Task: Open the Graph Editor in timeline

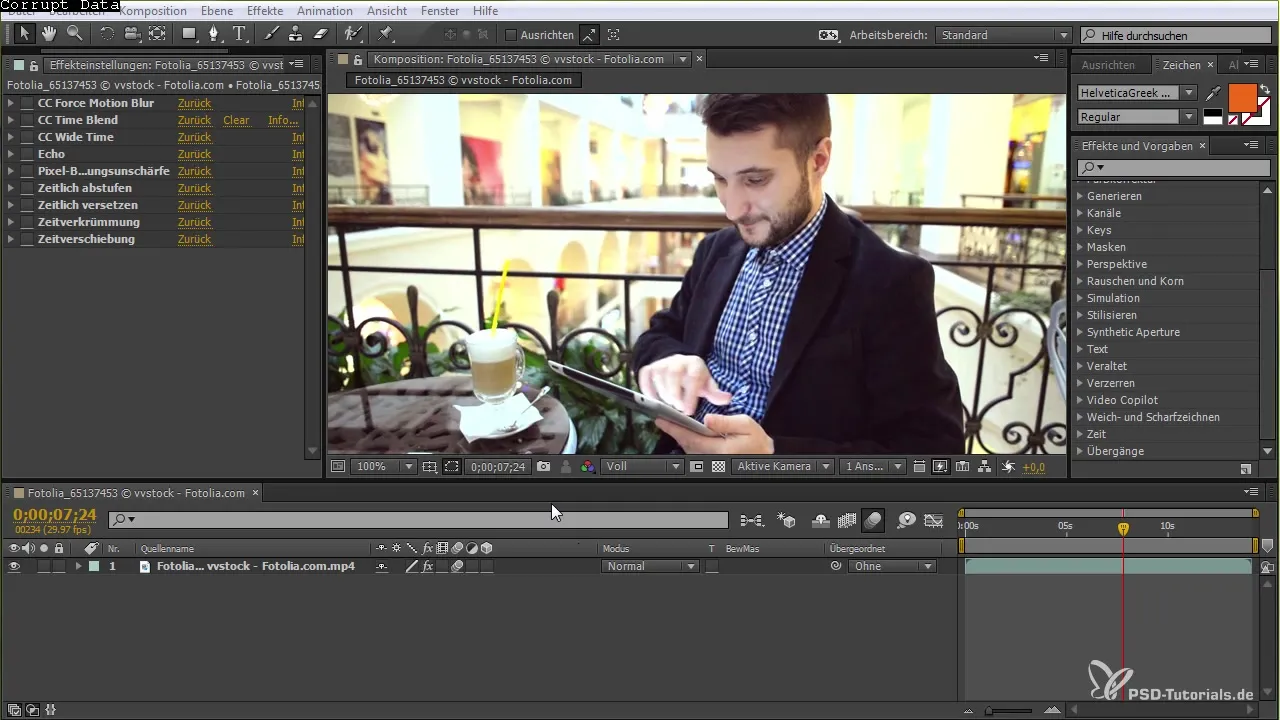Action: point(934,520)
